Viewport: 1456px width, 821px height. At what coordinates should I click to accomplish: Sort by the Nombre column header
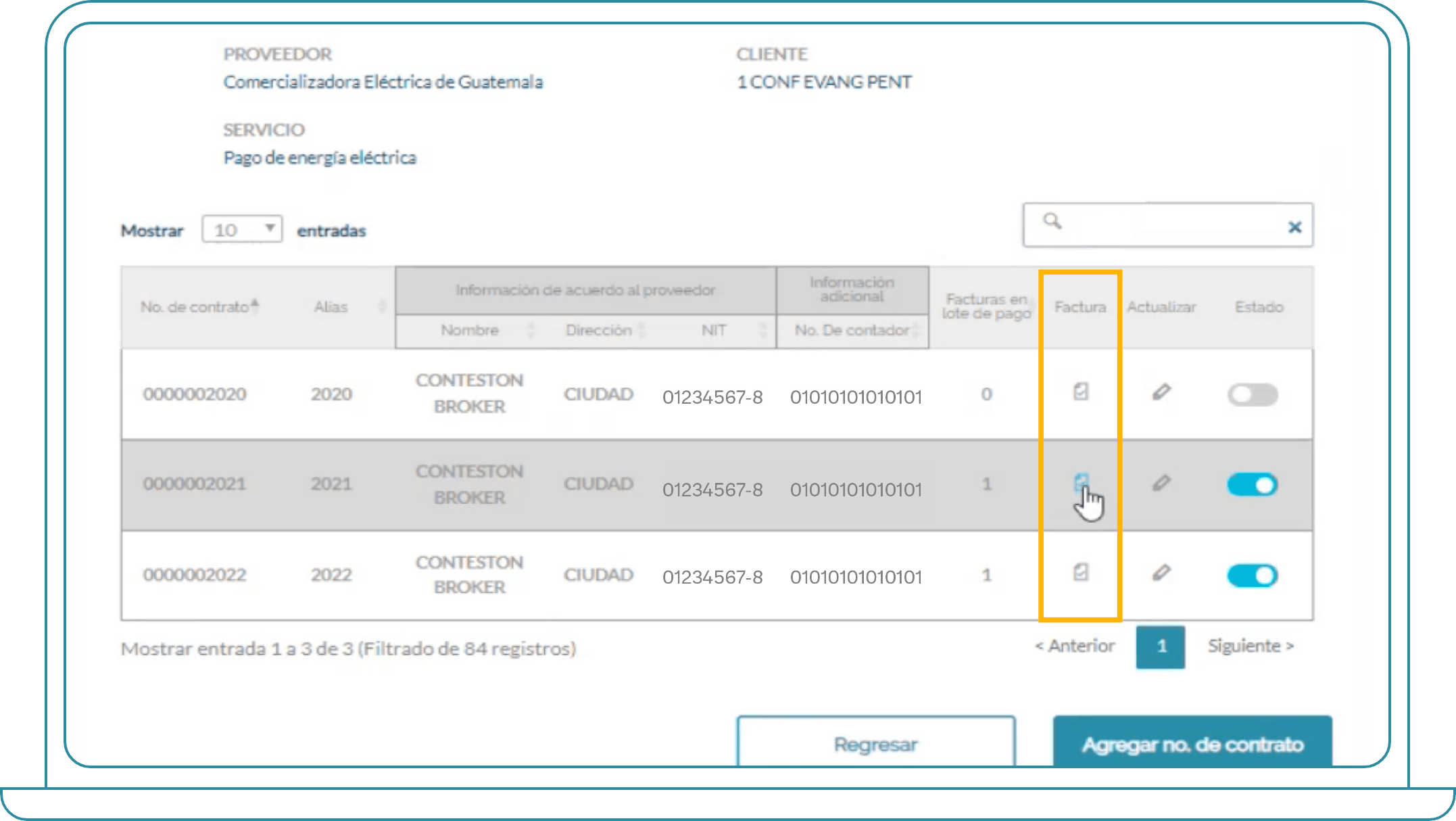coord(470,330)
